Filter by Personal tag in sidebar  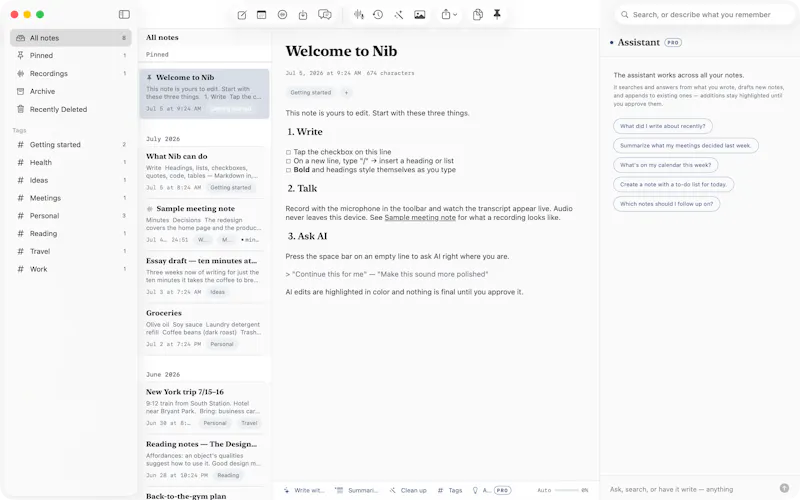pyautogui.click(x=70, y=216)
